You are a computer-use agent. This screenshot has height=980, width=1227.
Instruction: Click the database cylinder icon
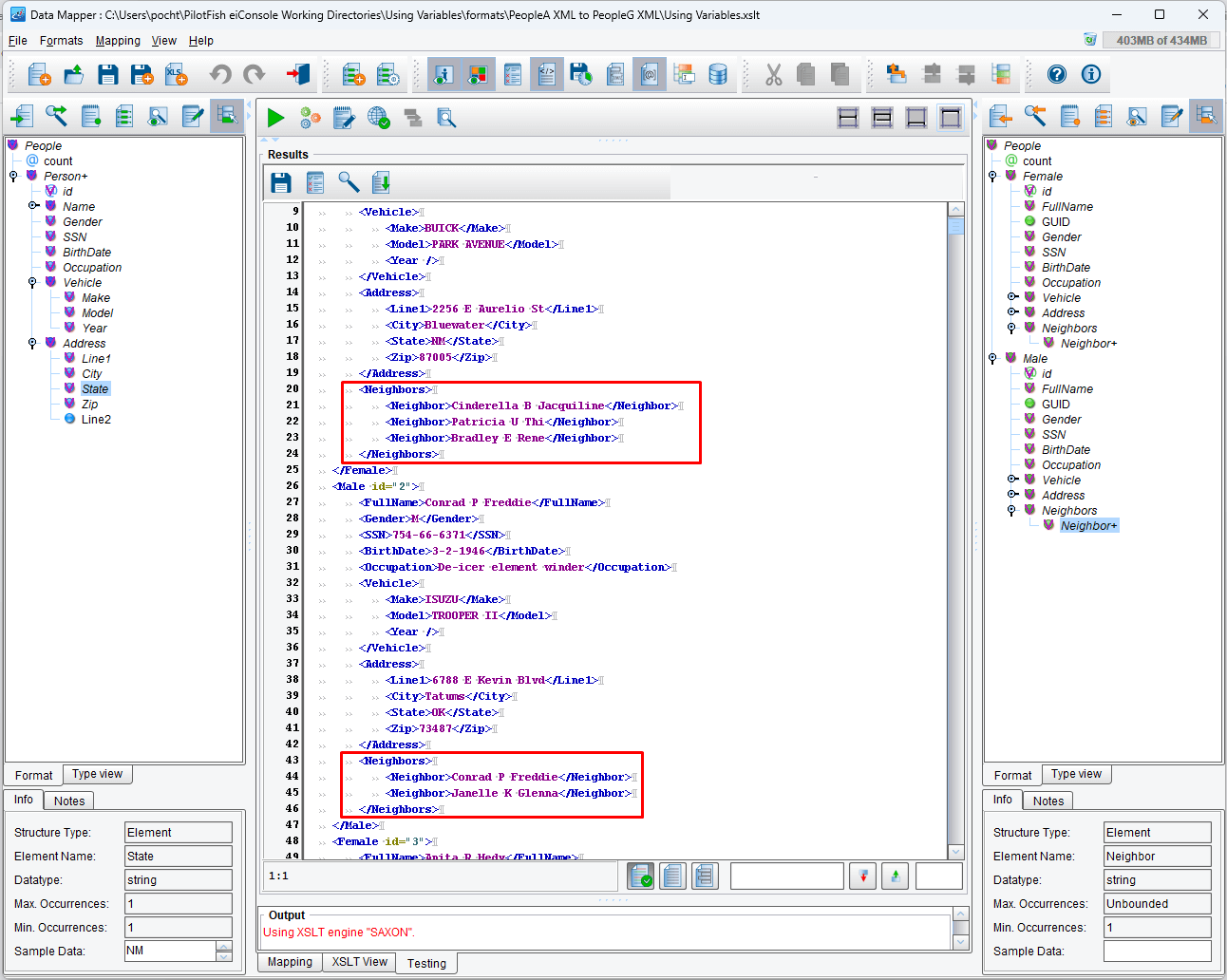(718, 74)
